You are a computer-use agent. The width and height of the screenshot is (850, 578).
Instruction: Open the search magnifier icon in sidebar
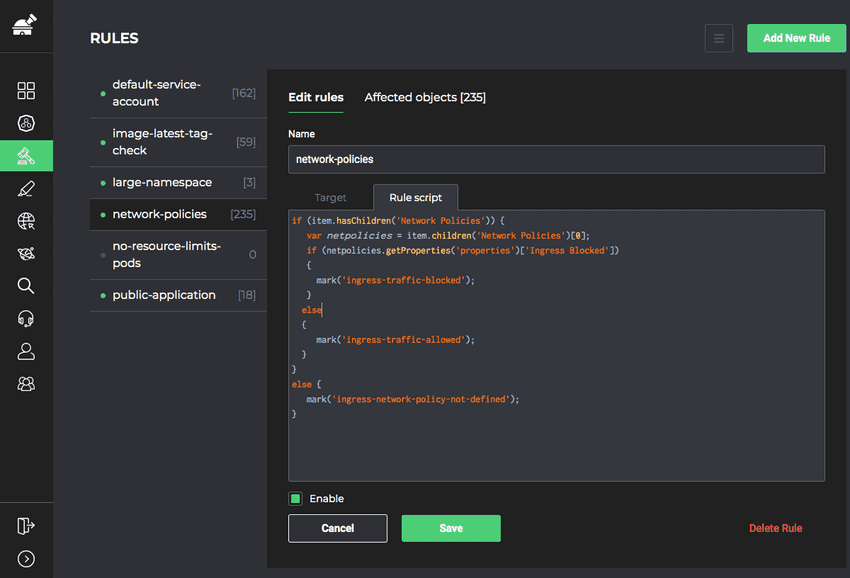click(x=26, y=286)
